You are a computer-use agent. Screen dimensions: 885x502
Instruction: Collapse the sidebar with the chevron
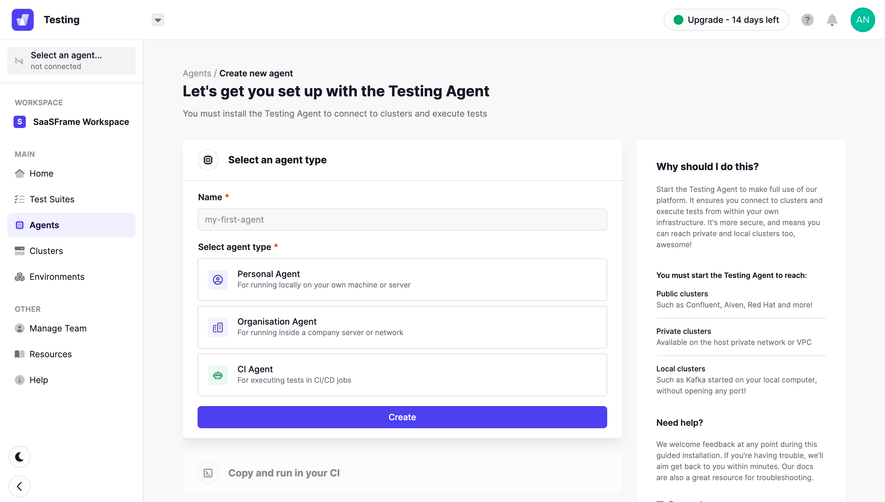[20, 486]
